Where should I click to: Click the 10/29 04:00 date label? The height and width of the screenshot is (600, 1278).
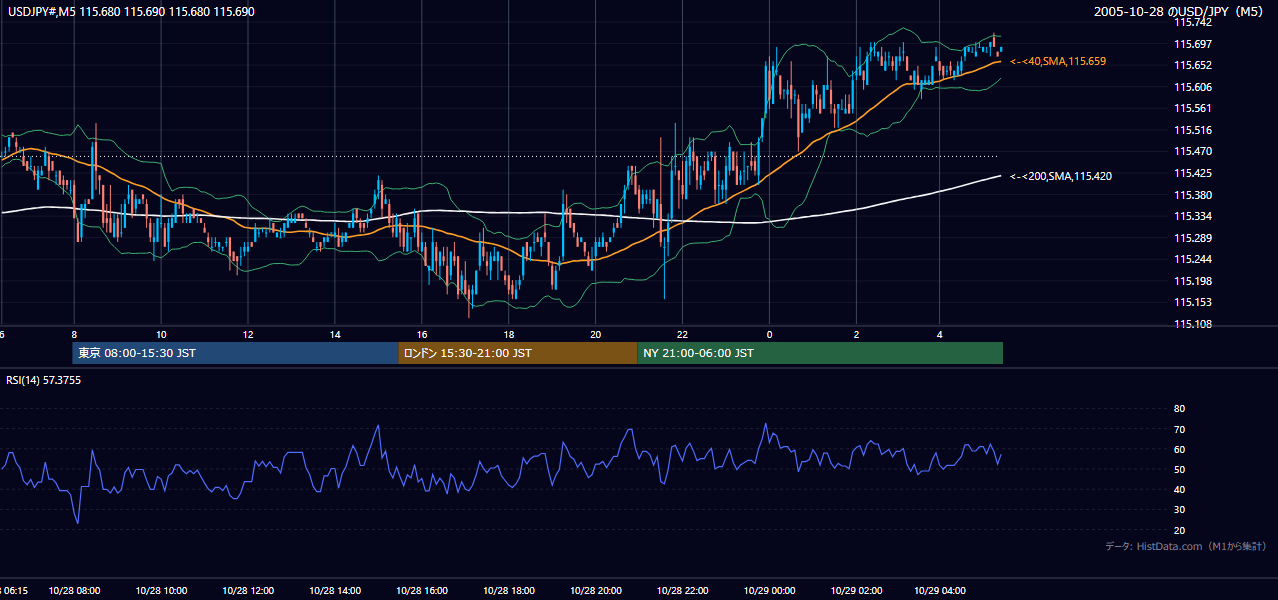point(939,591)
